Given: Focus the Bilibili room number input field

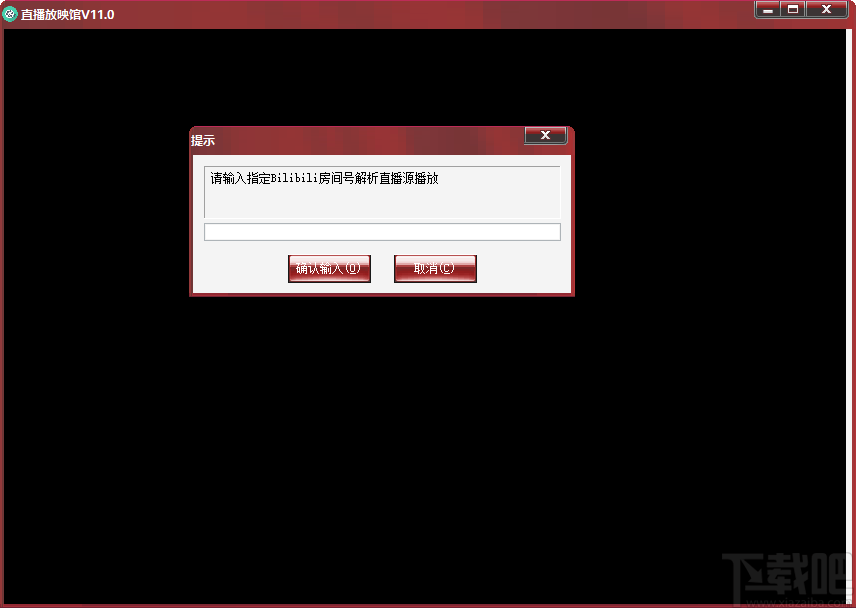Looking at the screenshot, I should 382,232.
